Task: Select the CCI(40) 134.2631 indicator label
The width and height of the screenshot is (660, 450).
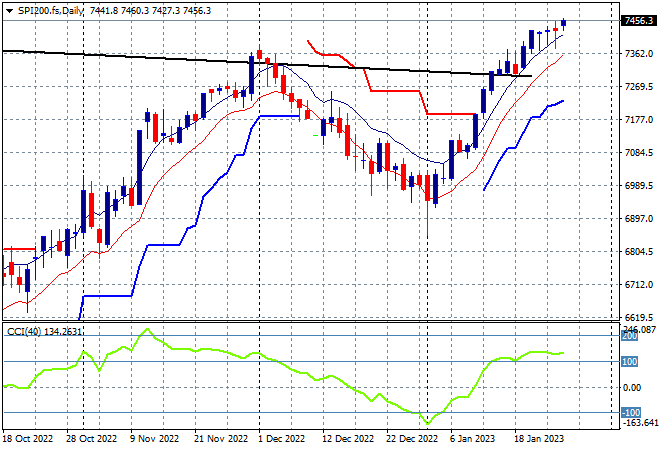Action: tap(44, 332)
